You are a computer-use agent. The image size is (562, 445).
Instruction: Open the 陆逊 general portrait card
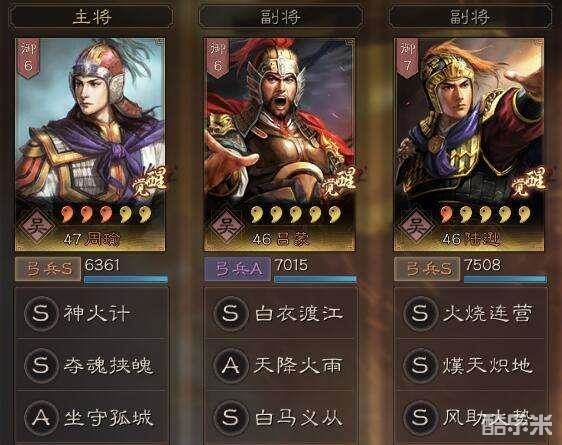pyautogui.click(x=469, y=144)
